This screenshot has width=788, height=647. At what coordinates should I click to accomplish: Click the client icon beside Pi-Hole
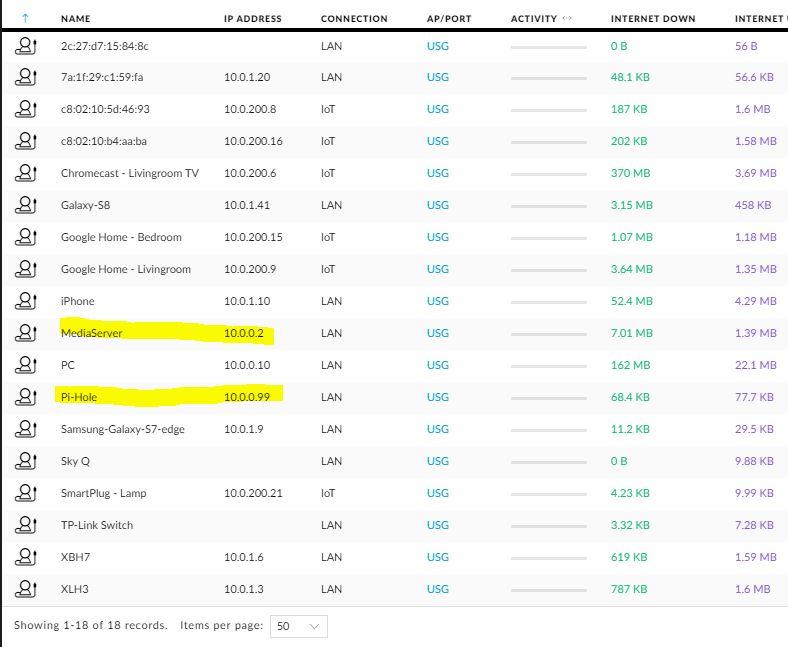tap(26, 397)
